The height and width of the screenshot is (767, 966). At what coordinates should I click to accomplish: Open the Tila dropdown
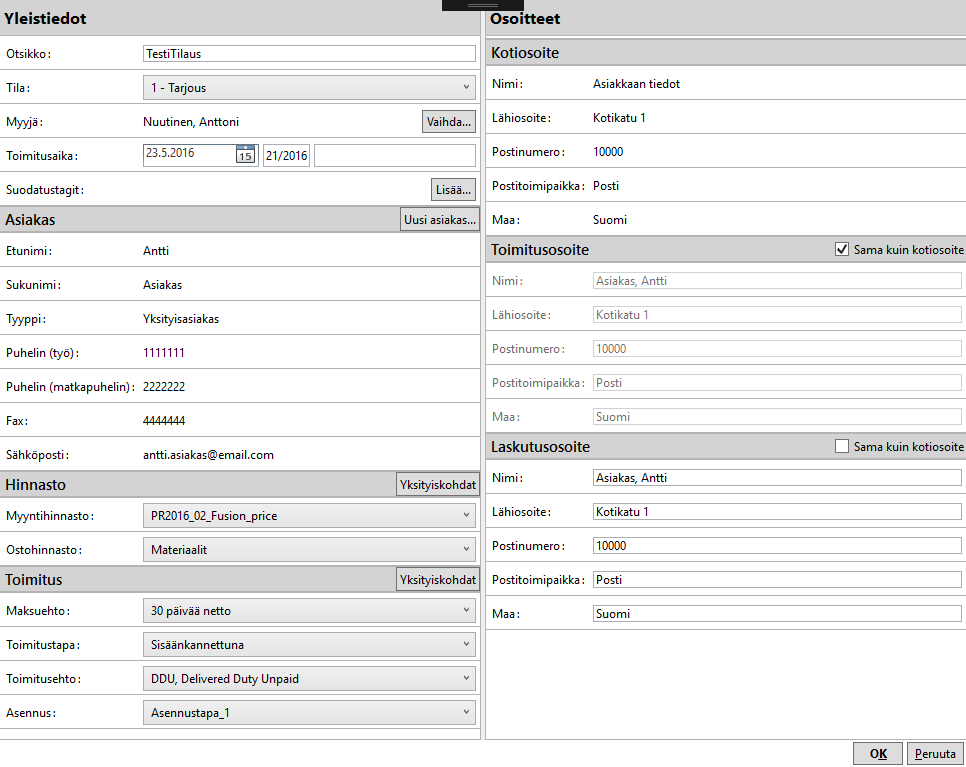coord(309,87)
